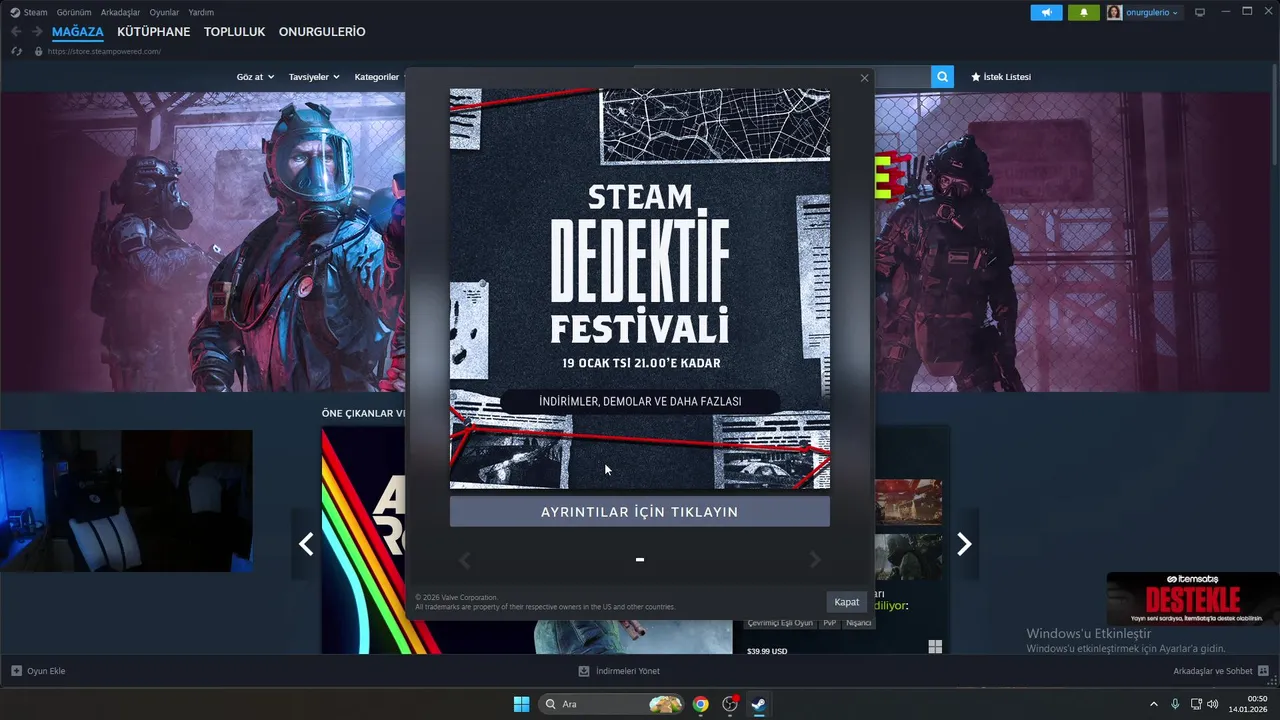Open the Oyunlar menu
The height and width of the screenshot is (720, 1280).
164,12
